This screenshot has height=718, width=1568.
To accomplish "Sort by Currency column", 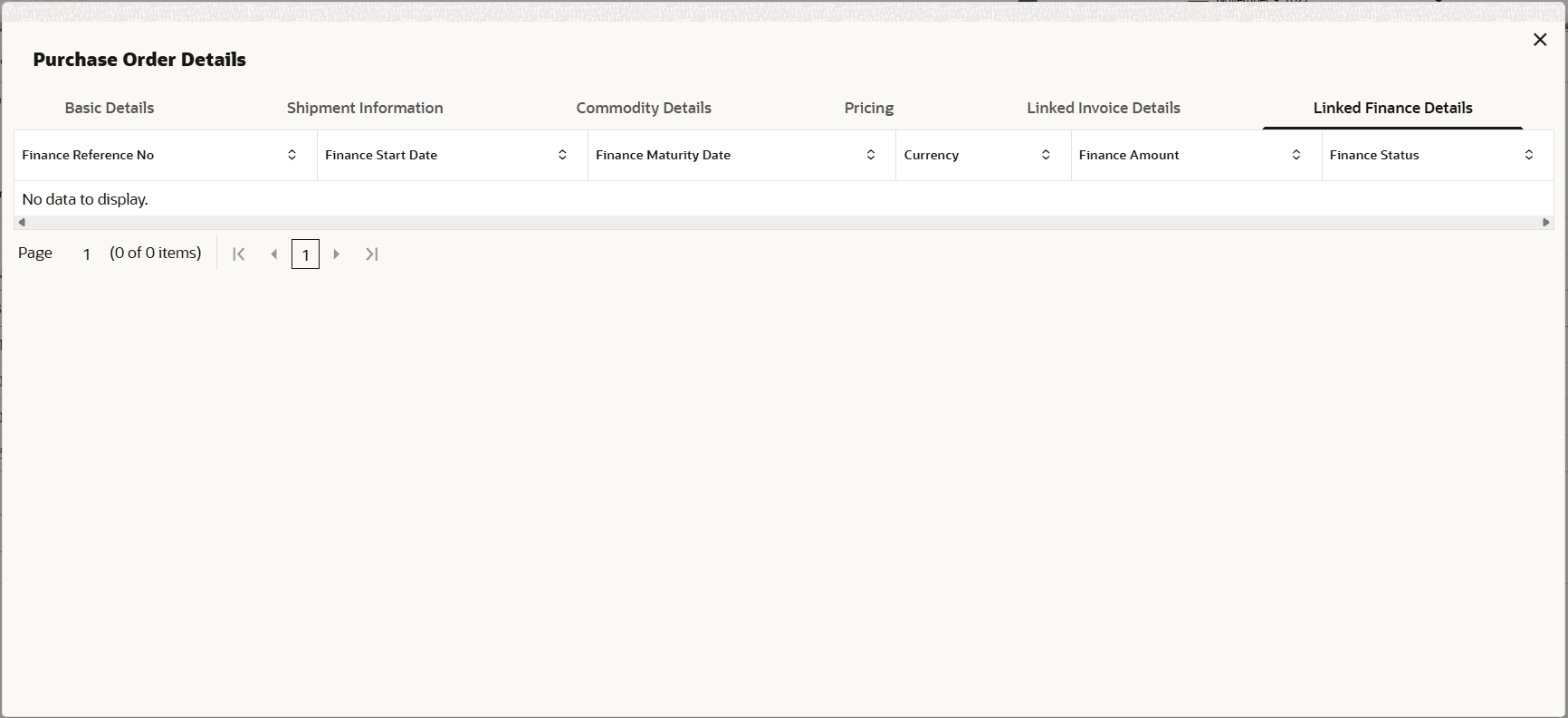I will [x=1046, y=155].
